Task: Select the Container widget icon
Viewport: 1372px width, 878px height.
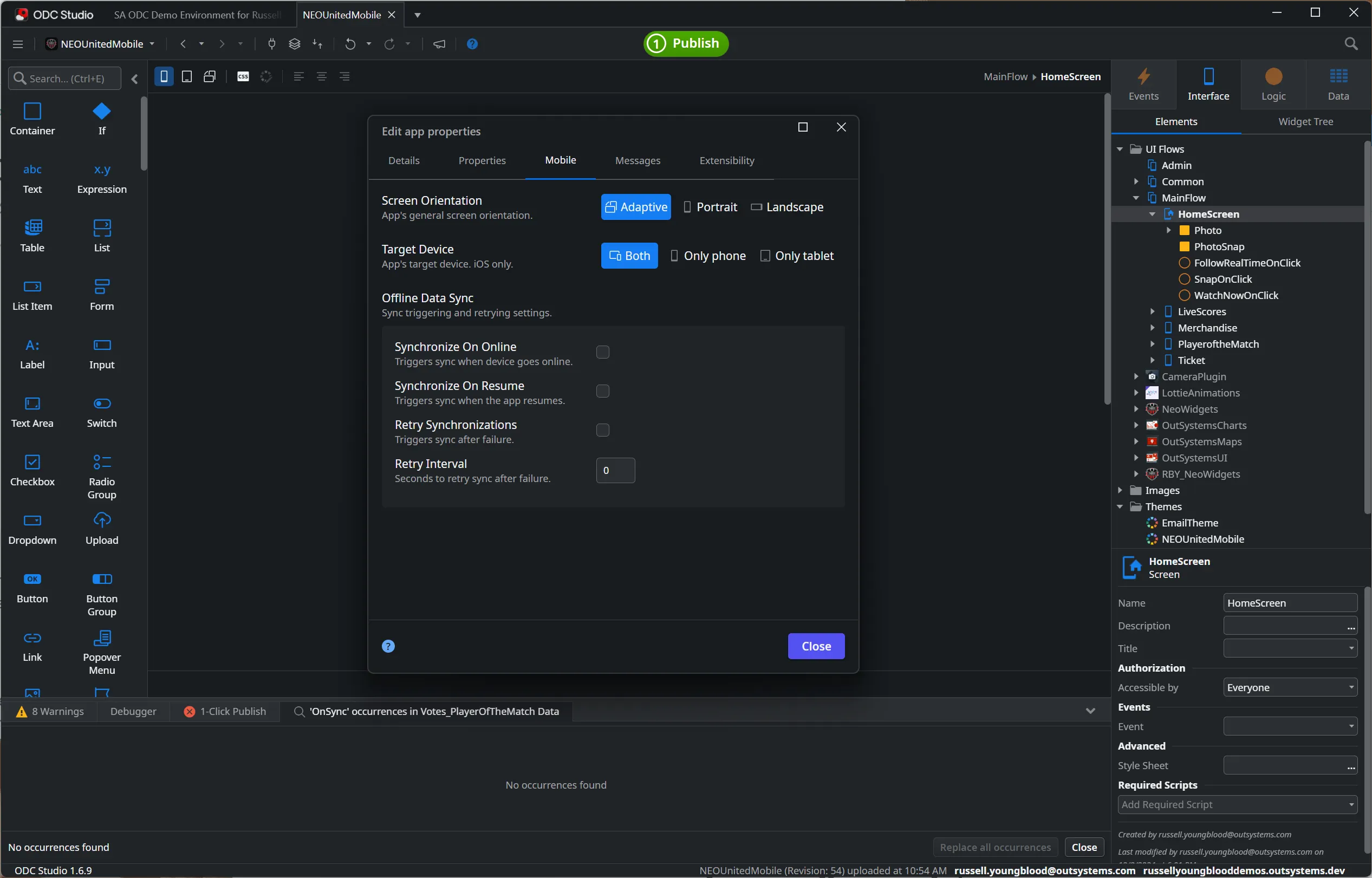Action: tap(32, 111)
